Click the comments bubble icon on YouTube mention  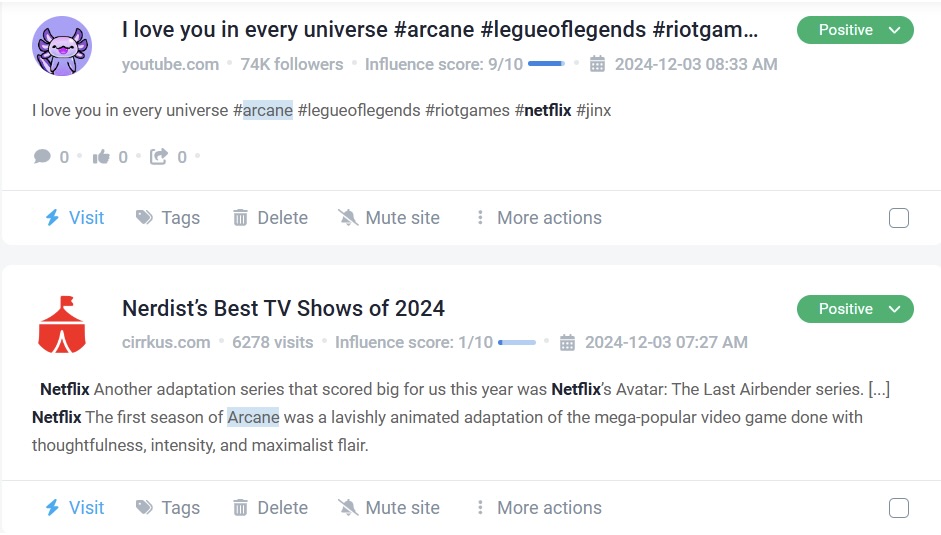click(x=42, y=157)
